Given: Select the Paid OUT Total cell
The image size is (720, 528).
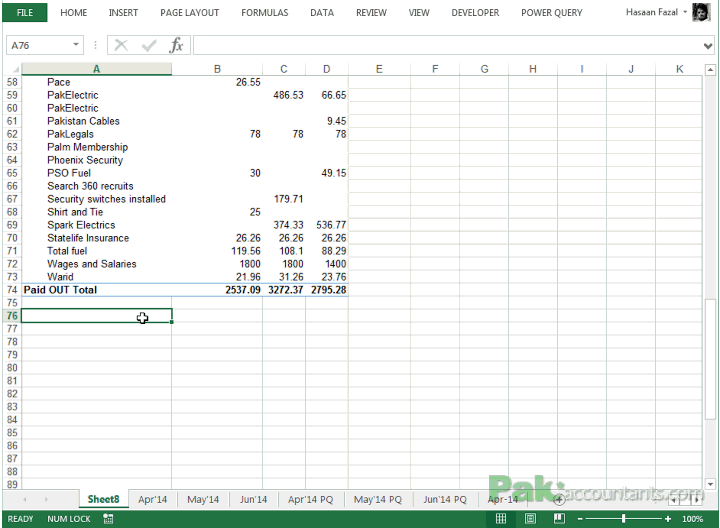Looking at the screenshot, I should (x=96, y=290).
